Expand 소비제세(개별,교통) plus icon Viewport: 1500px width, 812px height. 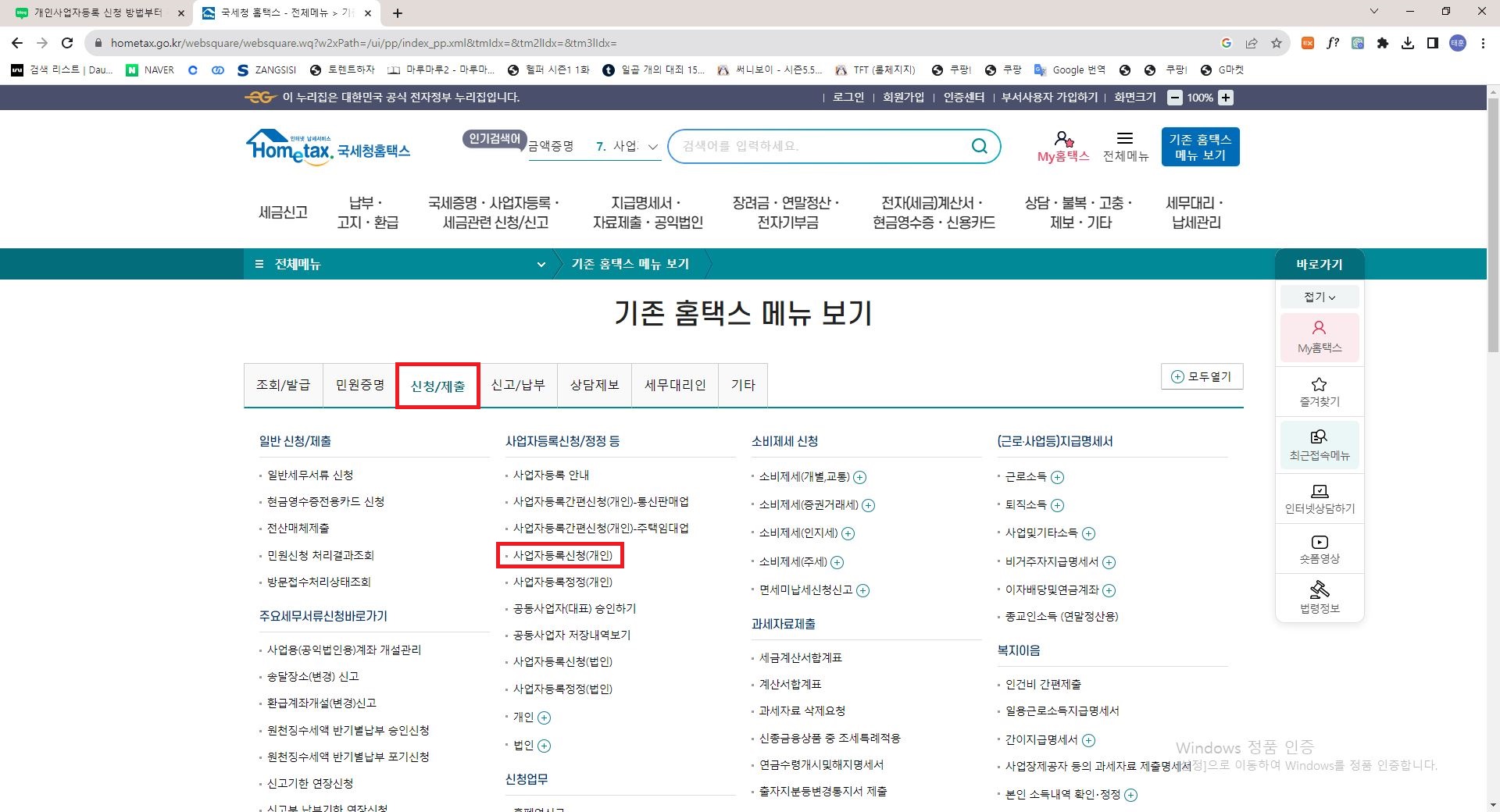coord(860,477)
